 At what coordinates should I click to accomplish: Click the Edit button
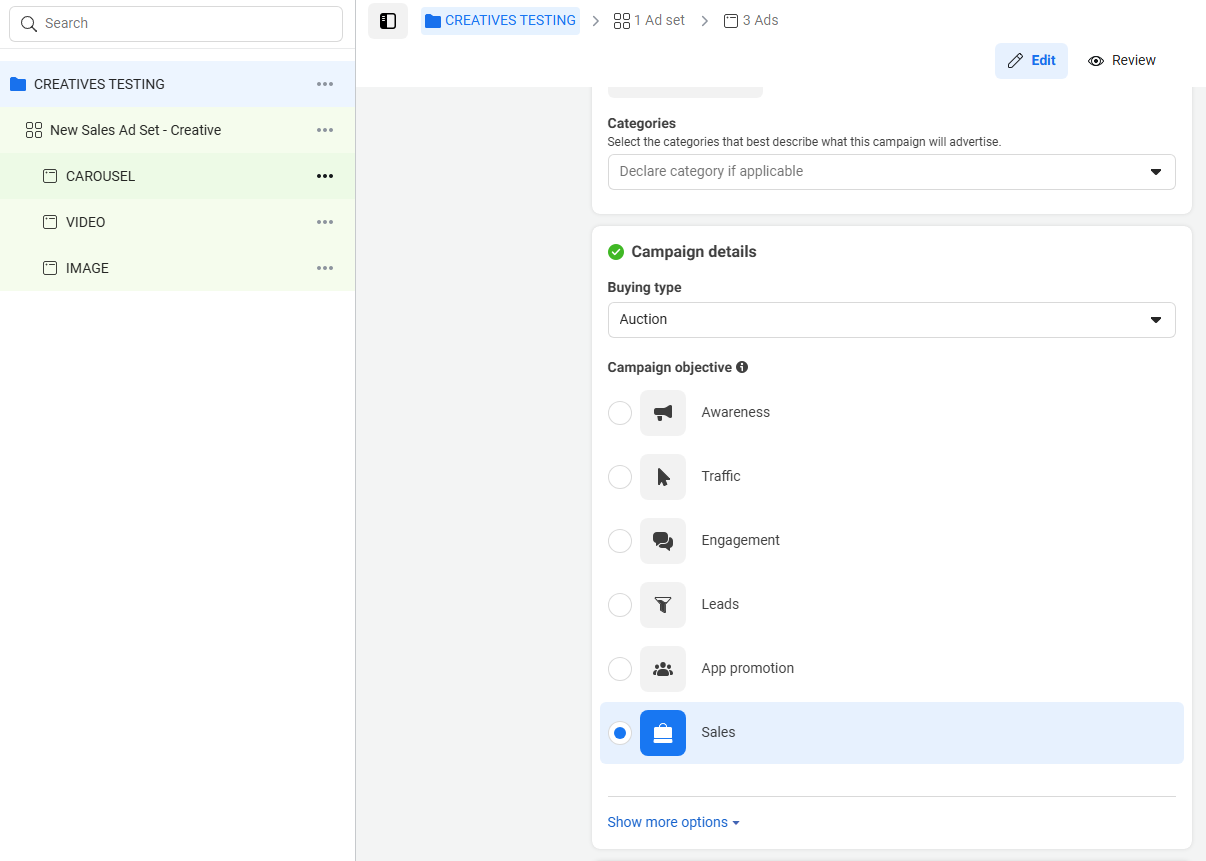(x=1031, y=61)
